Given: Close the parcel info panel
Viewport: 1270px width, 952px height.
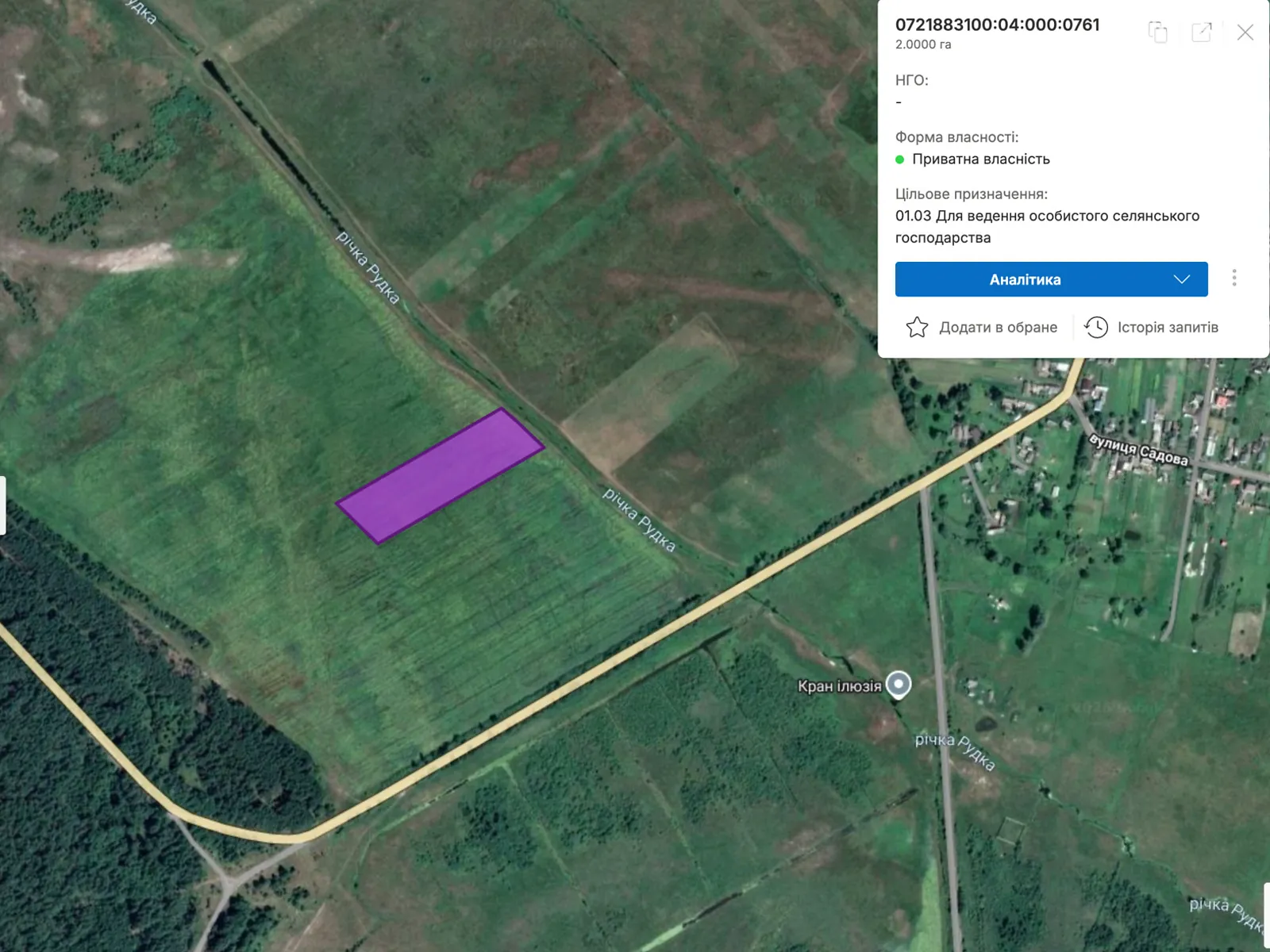Looking at the screenshot, I should pos(1245,32).
